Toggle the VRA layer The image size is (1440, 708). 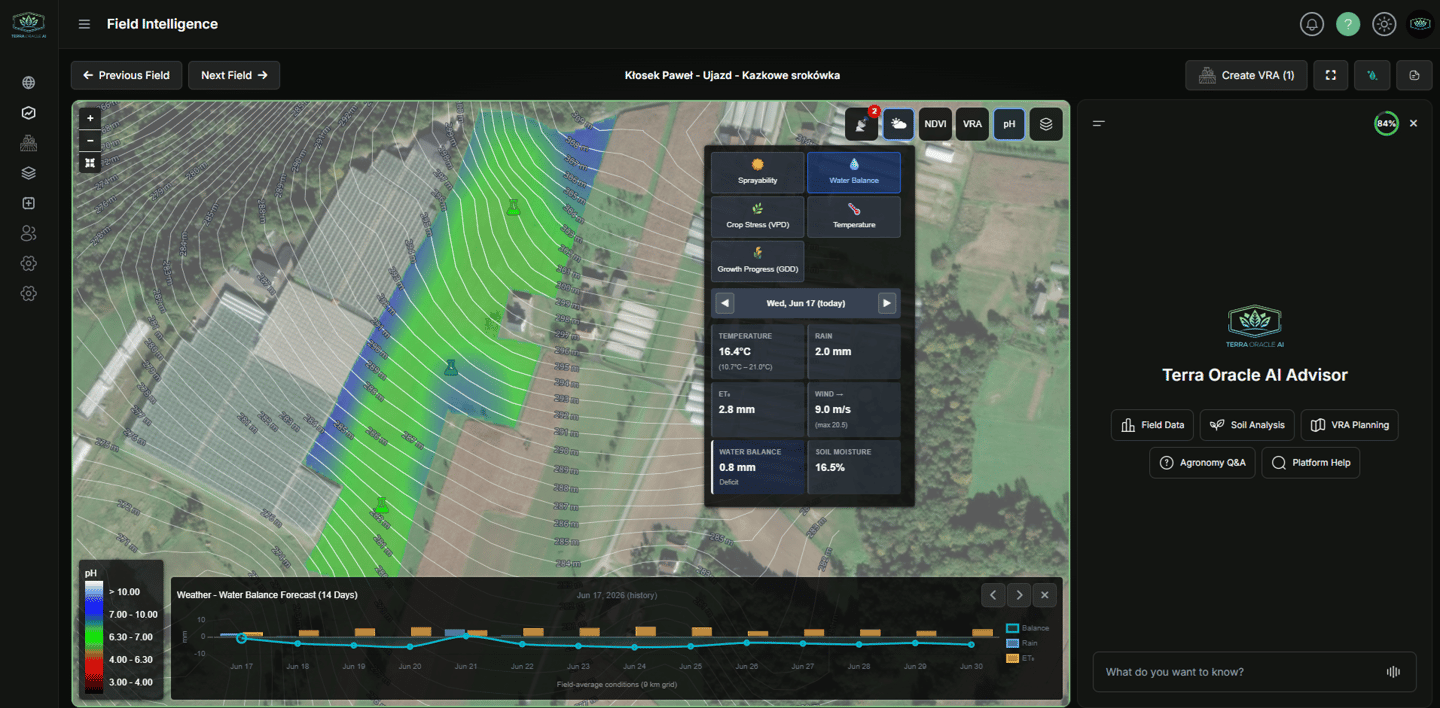point(972,124)
